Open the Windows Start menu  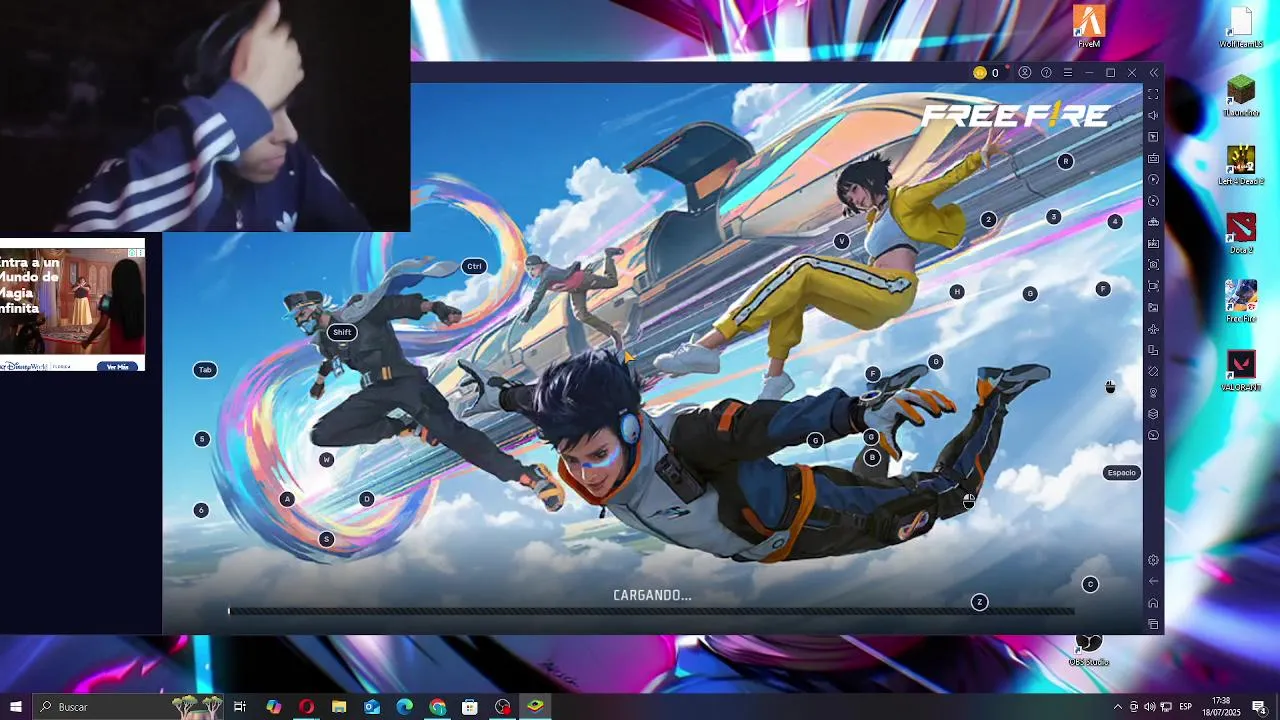[x=16, y=707]
